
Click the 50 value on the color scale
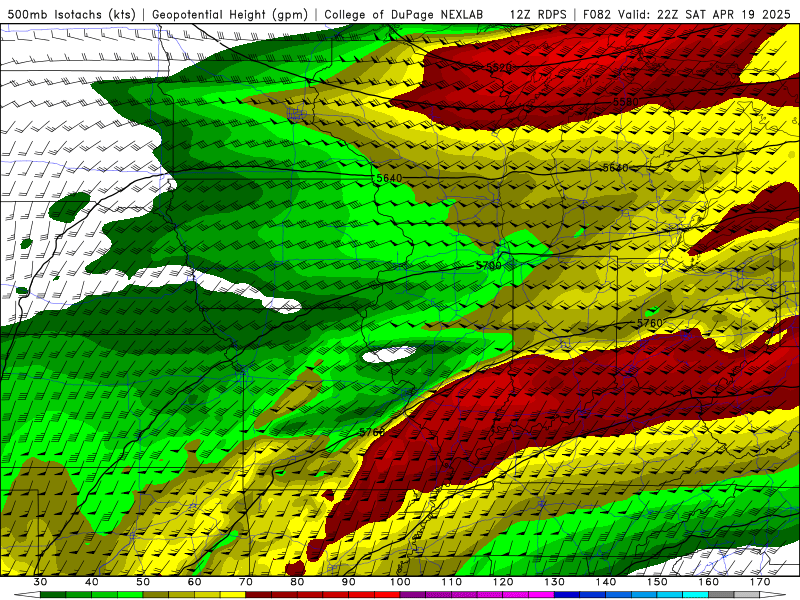(143, 582)
